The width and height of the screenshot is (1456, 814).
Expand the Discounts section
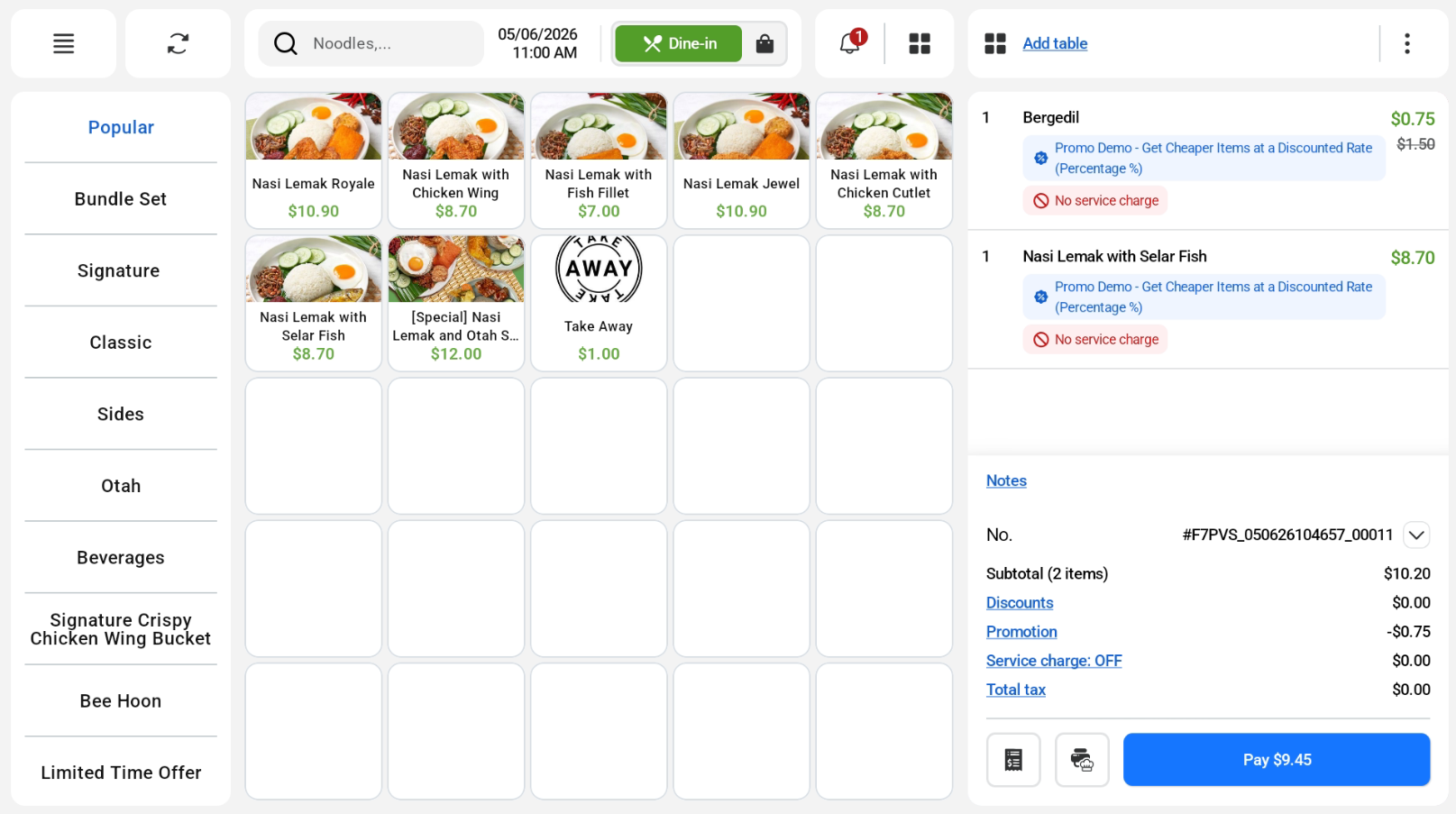click(1020, 603)
